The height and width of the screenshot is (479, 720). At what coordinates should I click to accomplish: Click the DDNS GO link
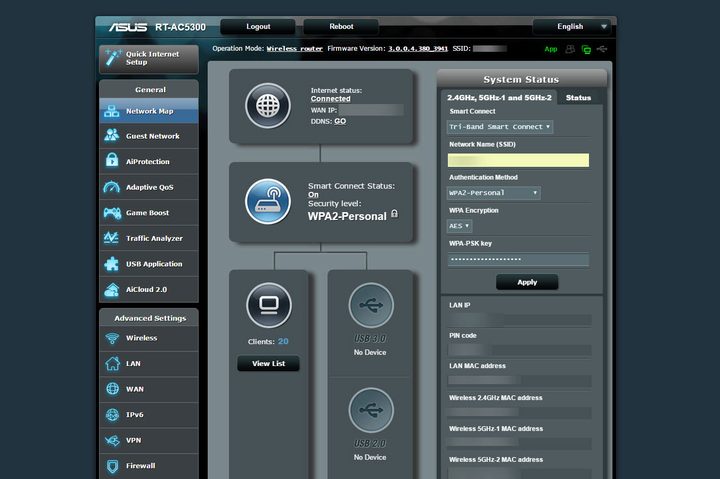pyautogui.click(x=340, y=121)
